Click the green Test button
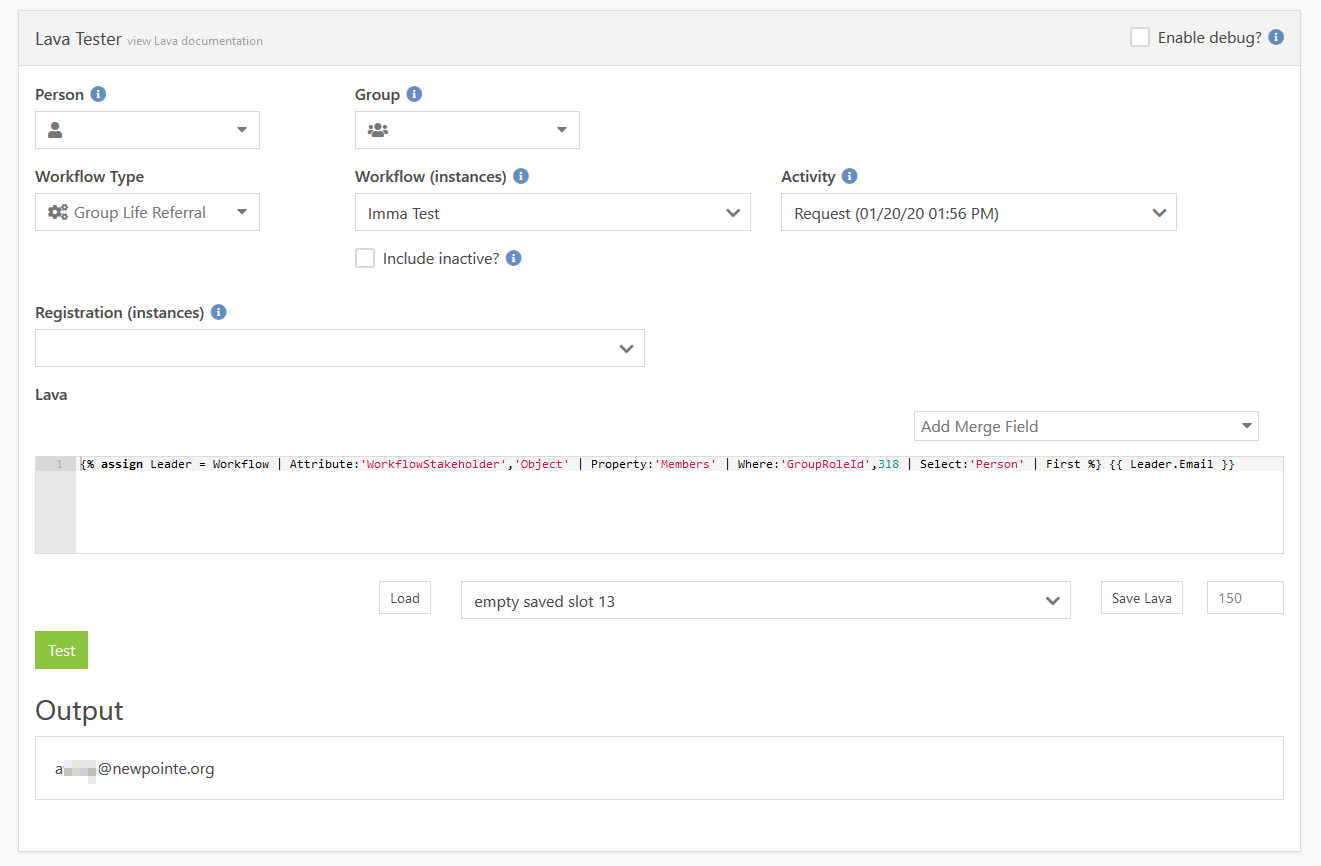This screenshot has height=866, width=1321. tap(61, 650)
